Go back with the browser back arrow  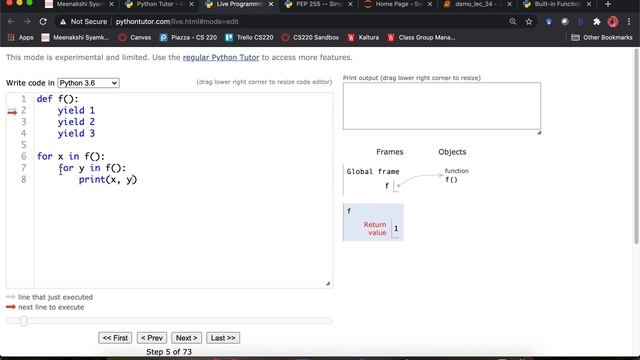(x=11, y=22)
